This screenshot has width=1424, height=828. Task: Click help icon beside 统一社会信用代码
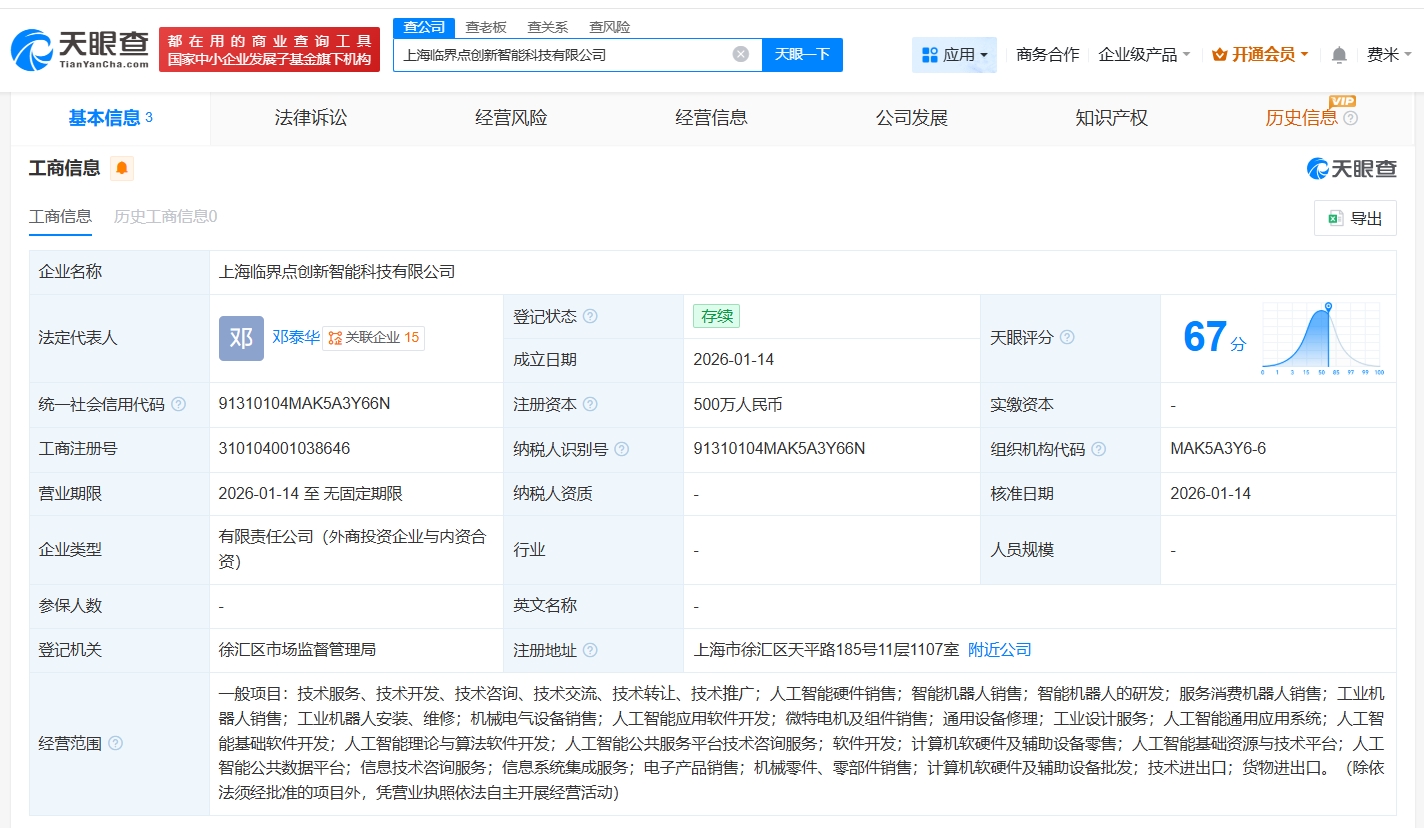point(178,405)
